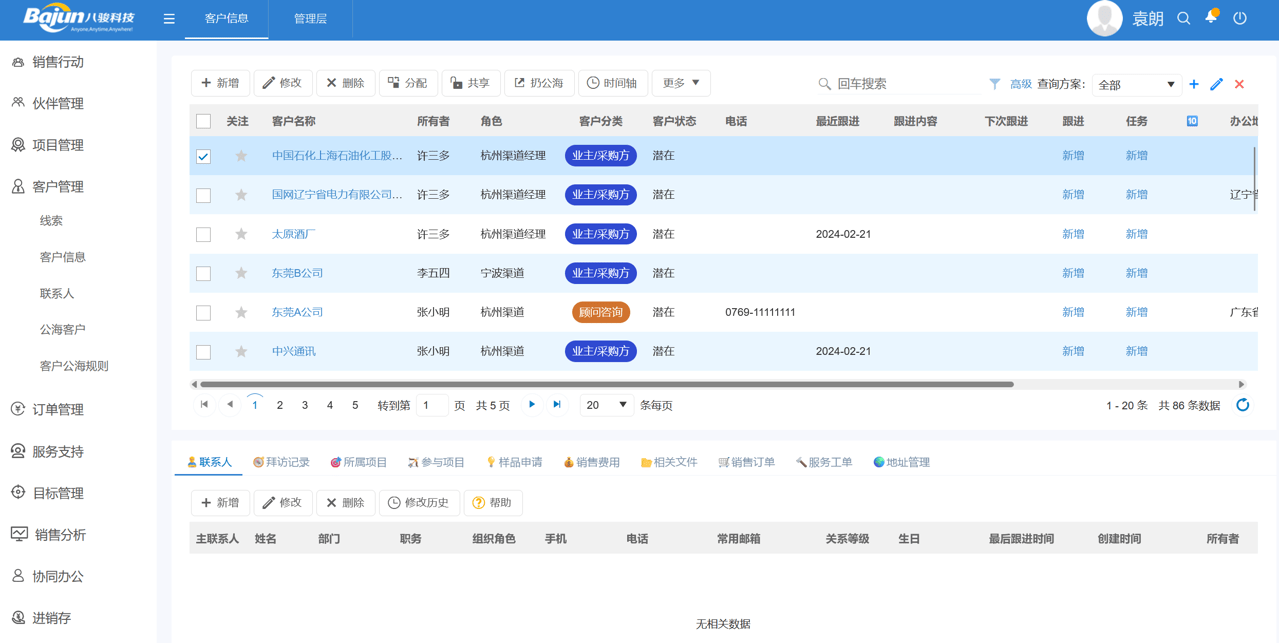Screen dimensions: 1279x643
Task: Open the 管理层 menu in the top bar
Action: click(310, 18)
